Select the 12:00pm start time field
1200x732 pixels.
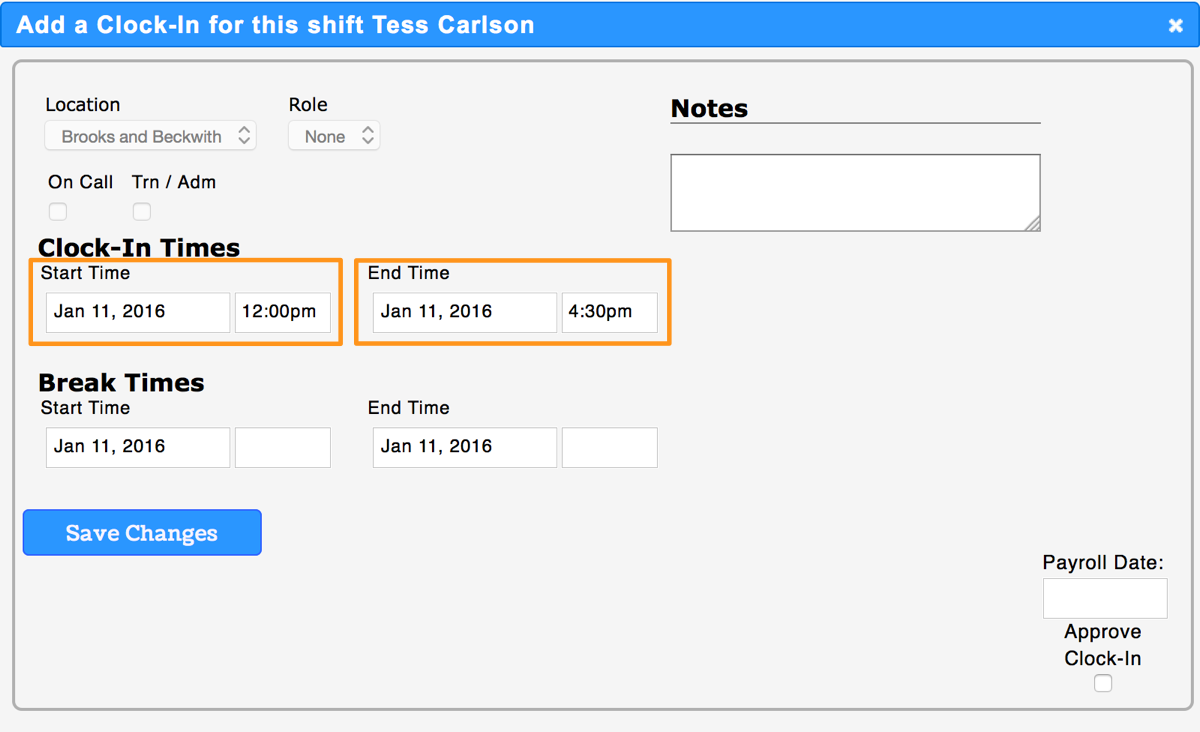pos(282,312)
